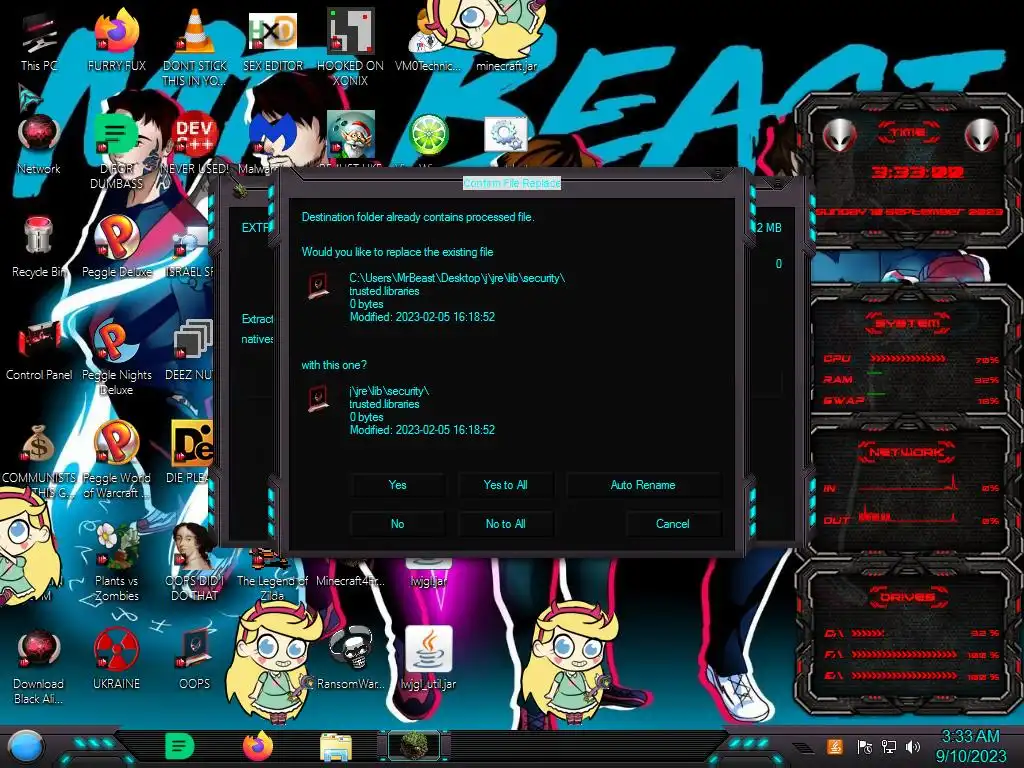Open the Network desktop icon
Image resolution: width=1024 pixels, height=768 pixels.
pos(39,144)
